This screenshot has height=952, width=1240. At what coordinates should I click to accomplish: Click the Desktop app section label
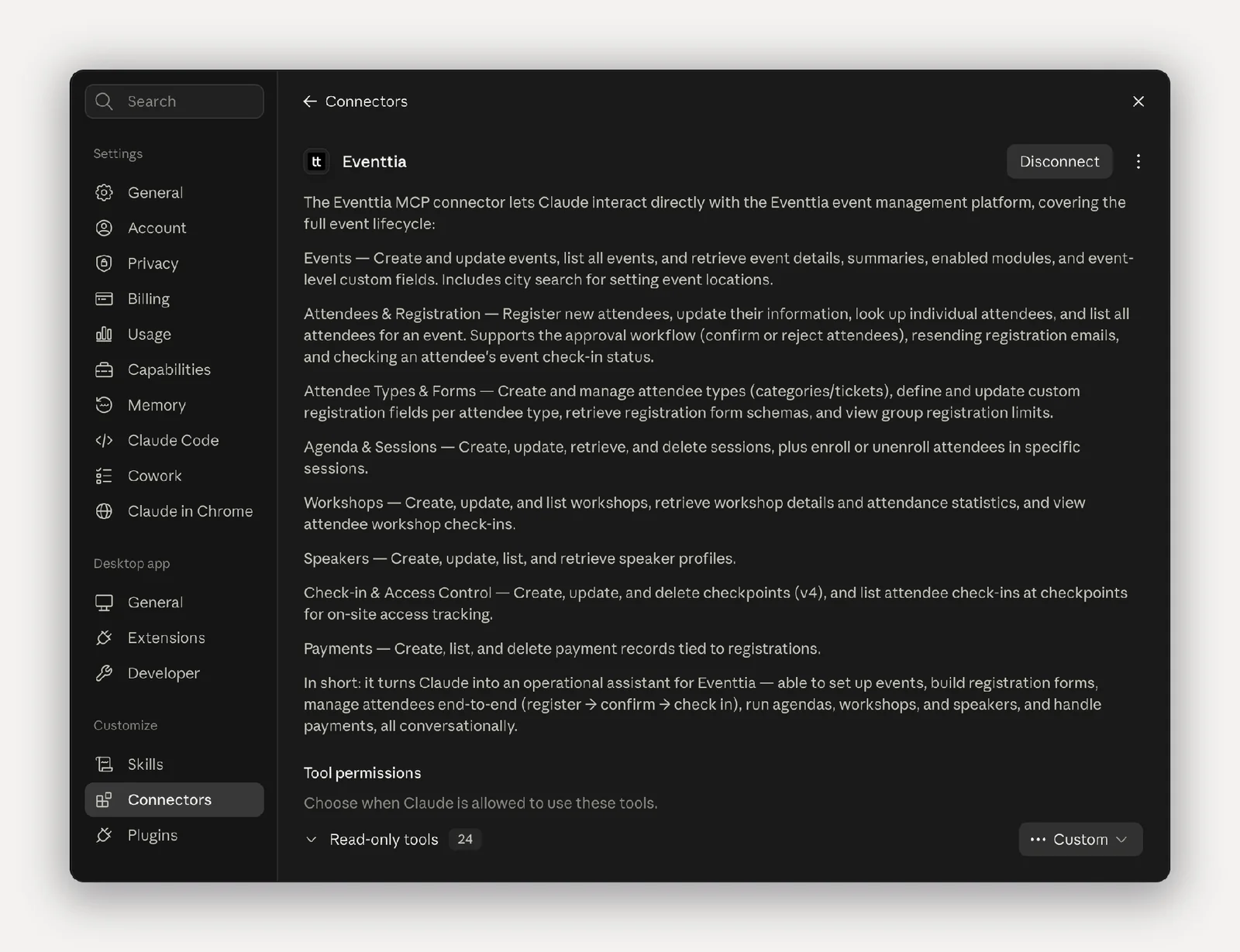pyautogui.click(x=132, y=563)
